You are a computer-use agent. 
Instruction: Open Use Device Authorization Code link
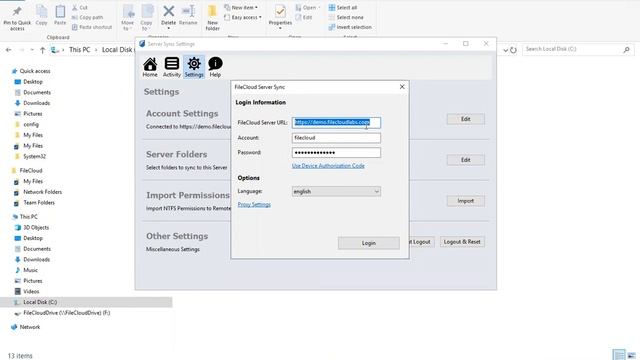pos(328,166)
